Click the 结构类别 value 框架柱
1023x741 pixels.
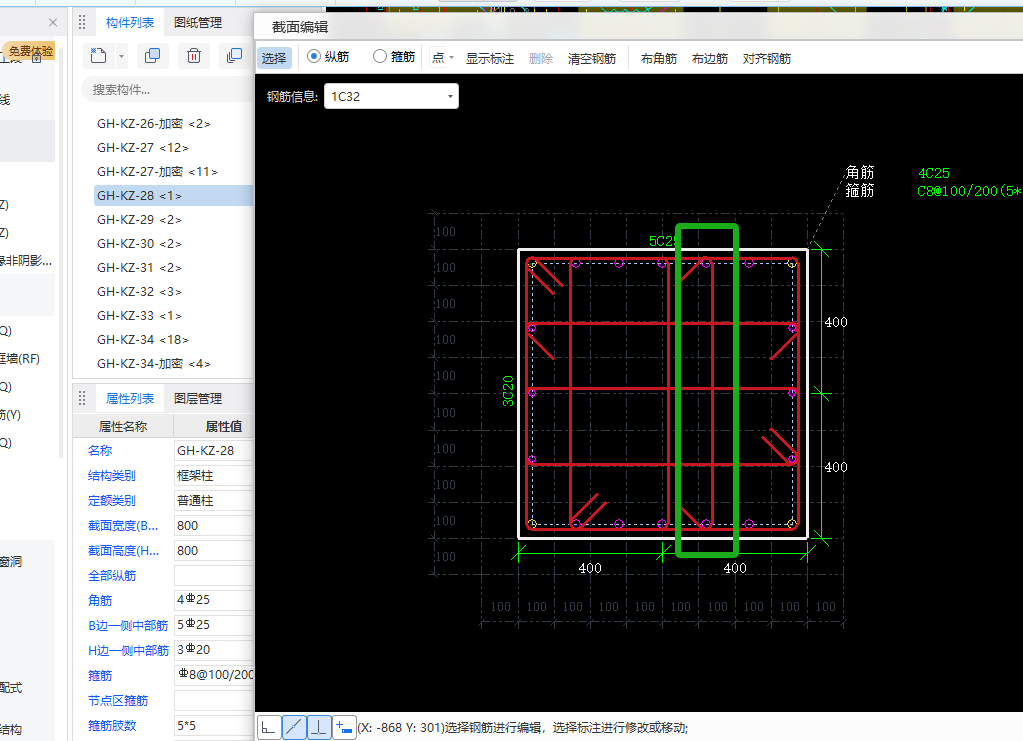coord(214,476)
